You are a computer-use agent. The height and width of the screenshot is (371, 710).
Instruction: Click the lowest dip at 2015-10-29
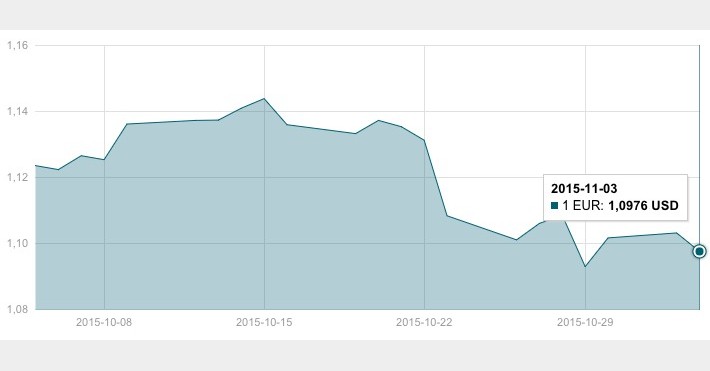tap(585, 266)
